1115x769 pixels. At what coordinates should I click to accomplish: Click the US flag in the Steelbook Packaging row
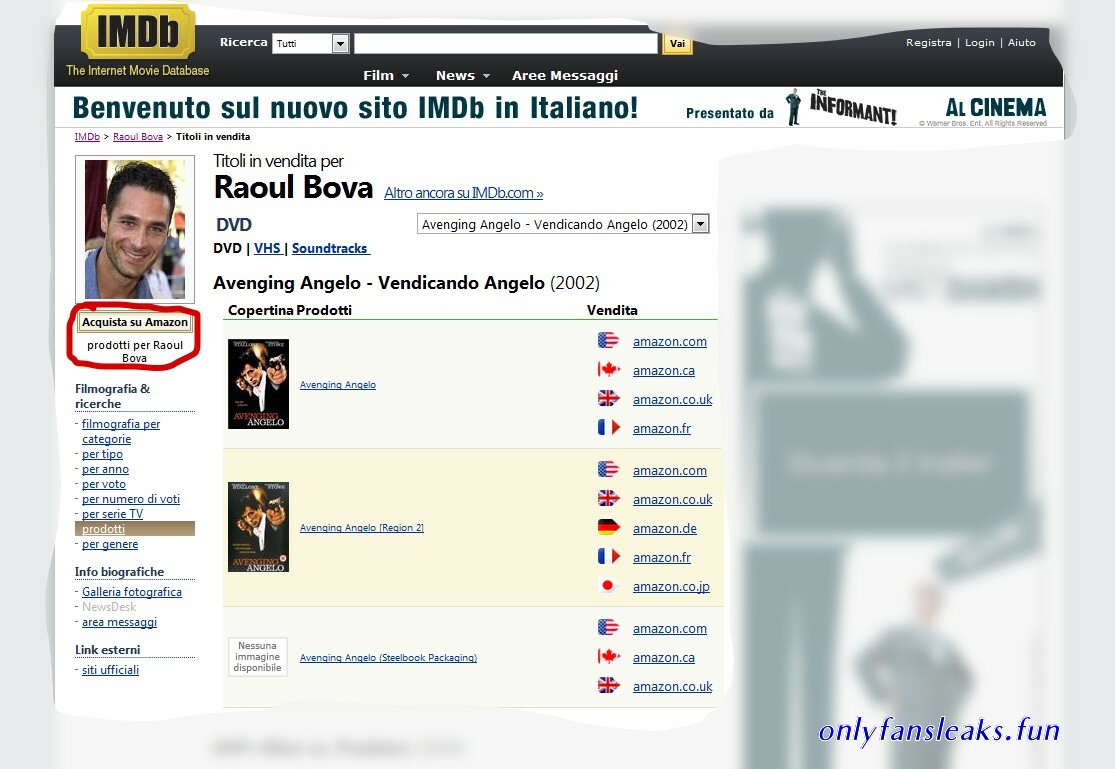608,627
